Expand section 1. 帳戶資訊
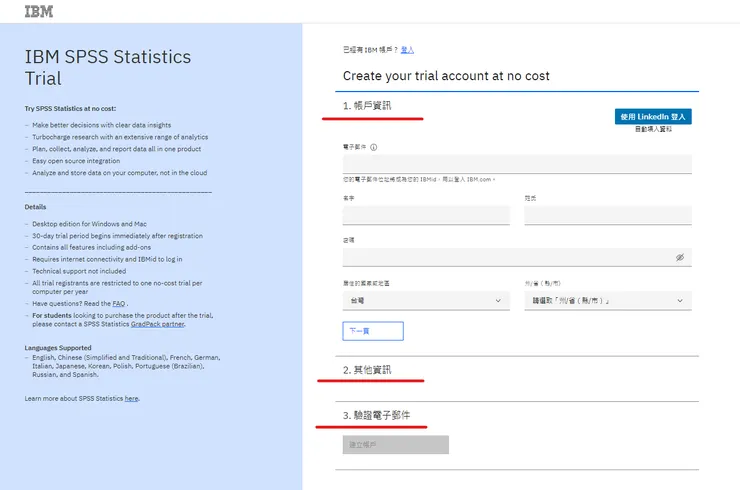This screenshot has height=490, width=740. [367, 106]
